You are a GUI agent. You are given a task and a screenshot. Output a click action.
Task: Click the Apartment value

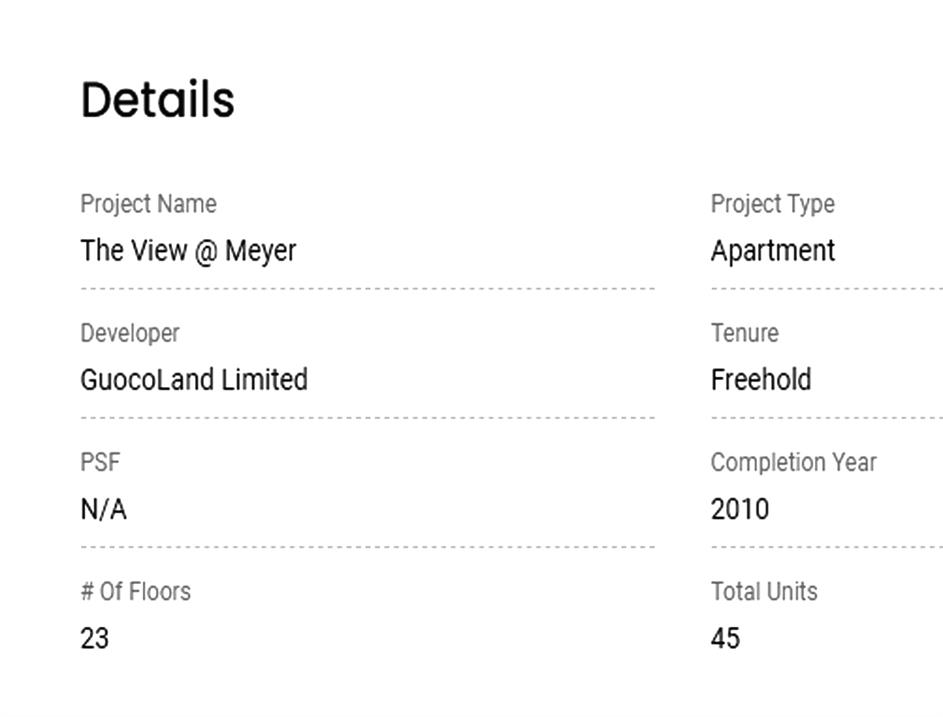tap(772, 250)
